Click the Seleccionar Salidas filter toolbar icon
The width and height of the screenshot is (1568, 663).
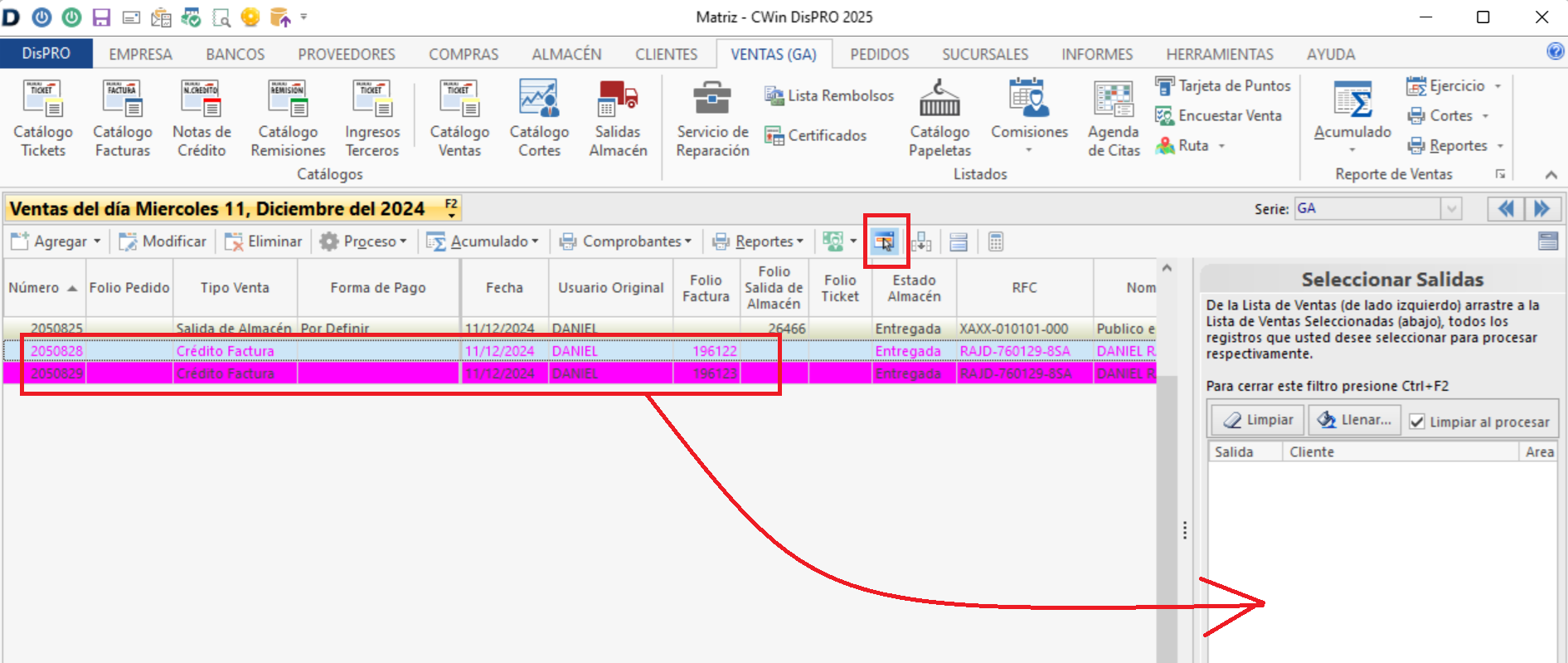(x=885, y=241)
